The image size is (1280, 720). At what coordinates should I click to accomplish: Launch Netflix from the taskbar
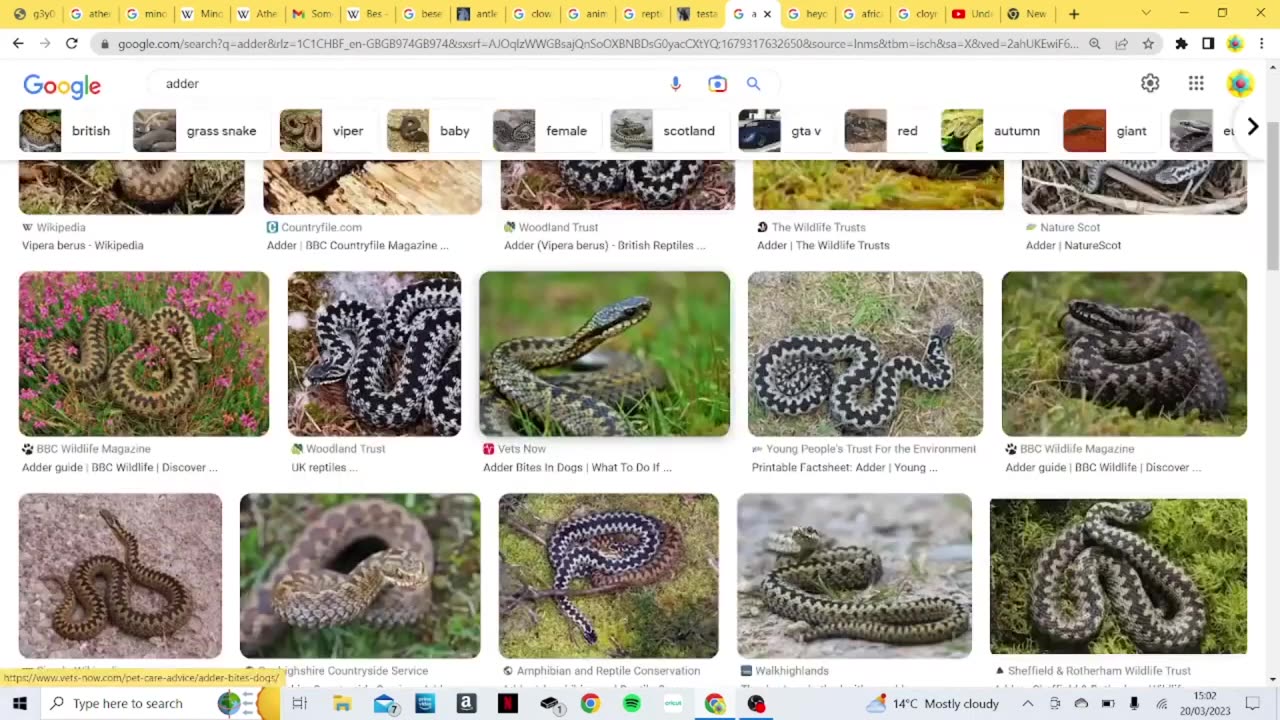click(x=507, y=704)
